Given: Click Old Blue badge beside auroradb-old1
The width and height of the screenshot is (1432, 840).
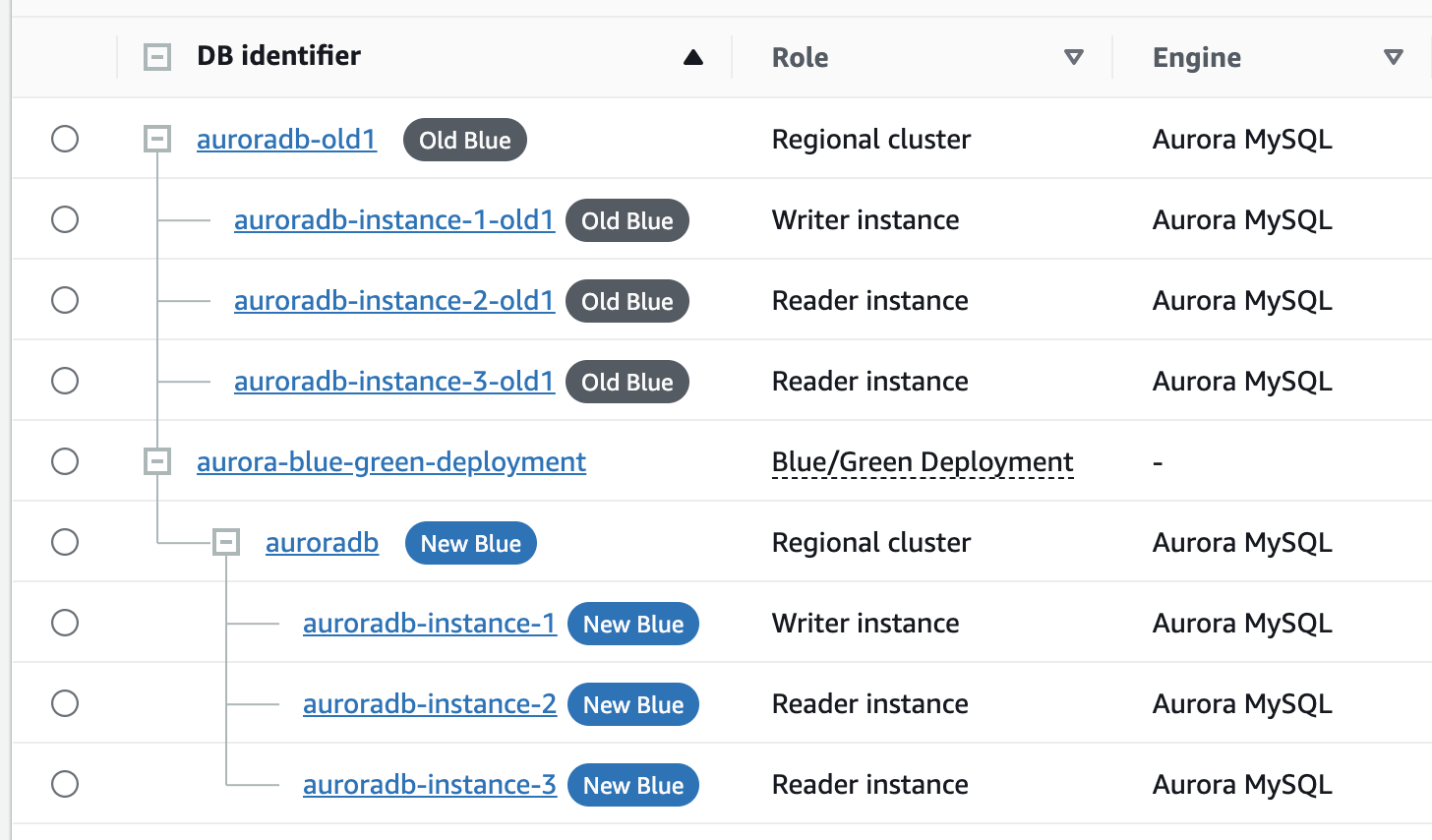Looking at the screenshot, I should 464,140.
